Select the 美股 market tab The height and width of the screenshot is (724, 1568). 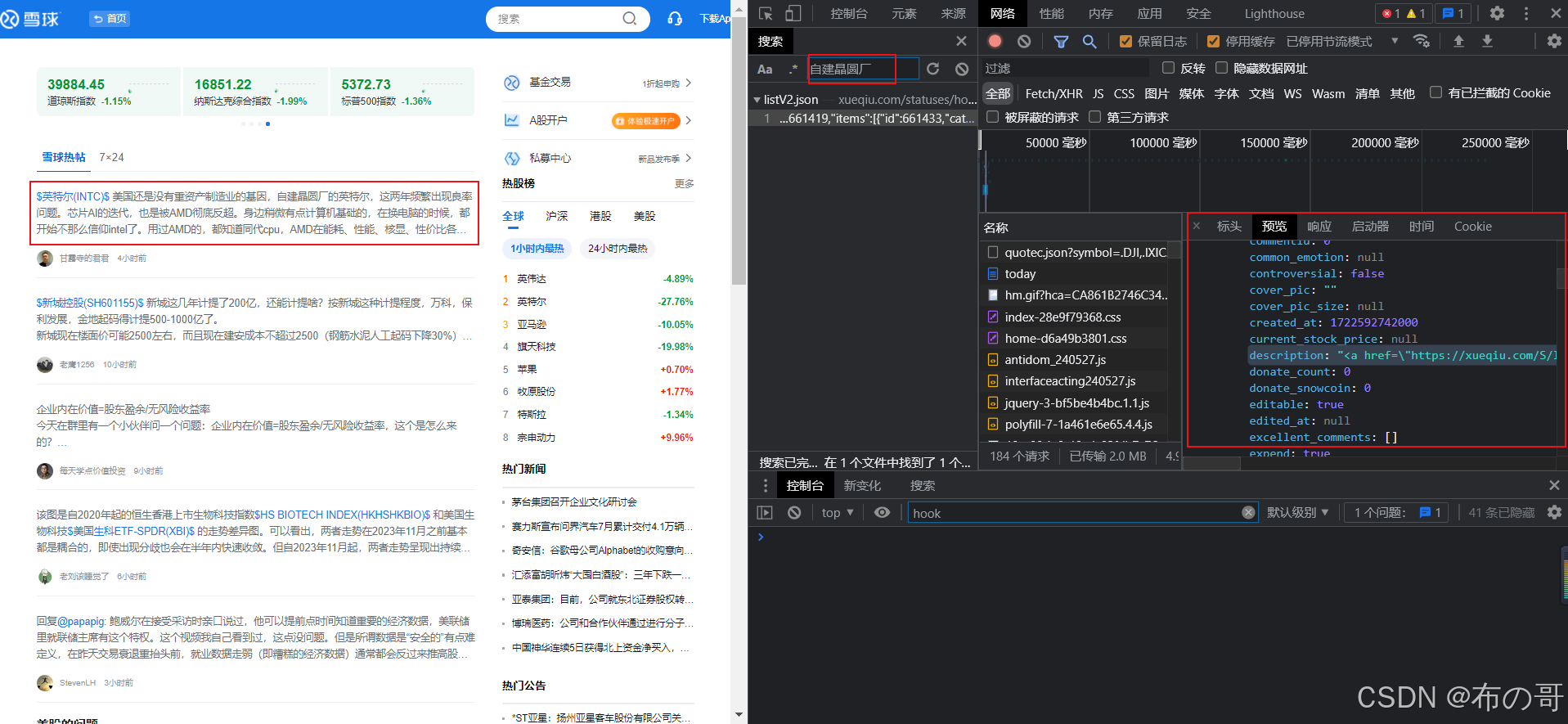click(x=645, y=216)
